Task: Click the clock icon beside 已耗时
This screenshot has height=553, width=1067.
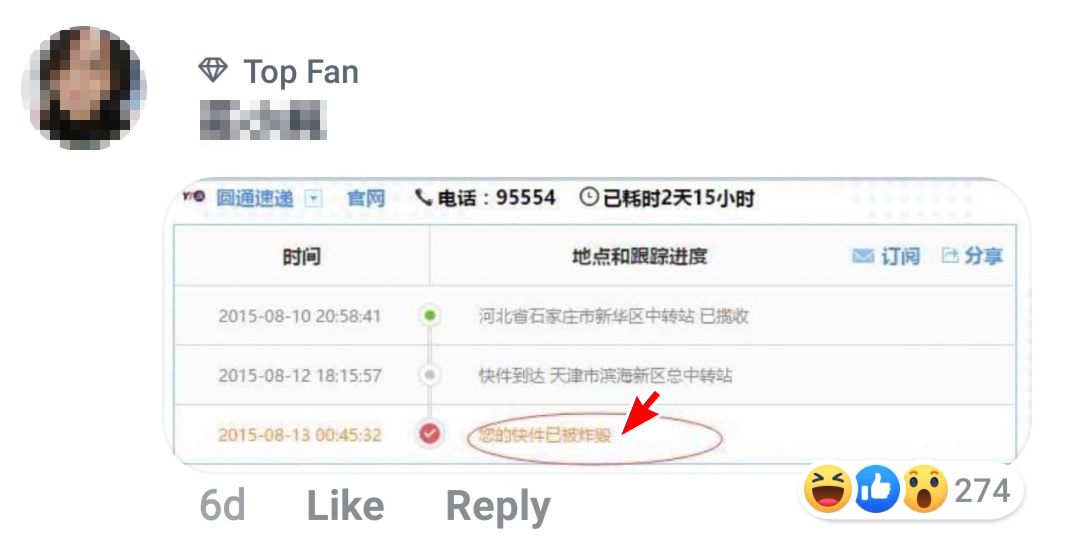Action: click(x=589, y=197)
